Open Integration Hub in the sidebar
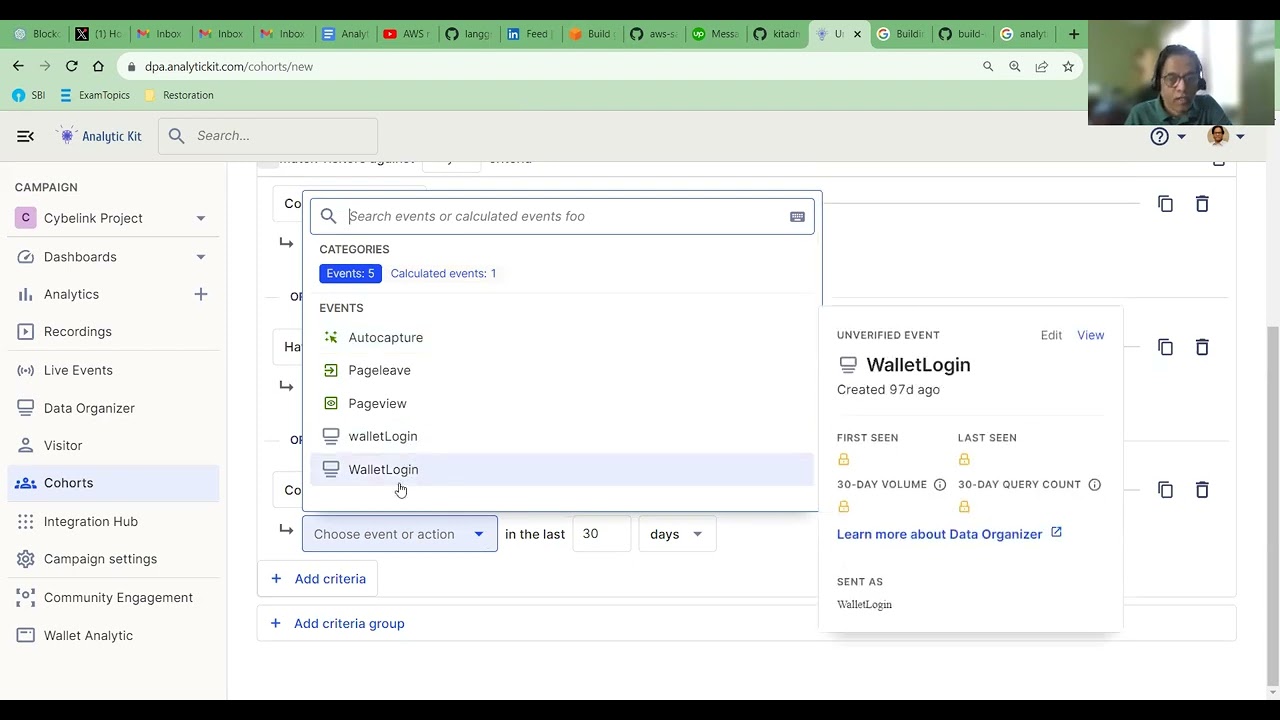This screenshot has height=720, width=1280. click(x=113, y=521)
